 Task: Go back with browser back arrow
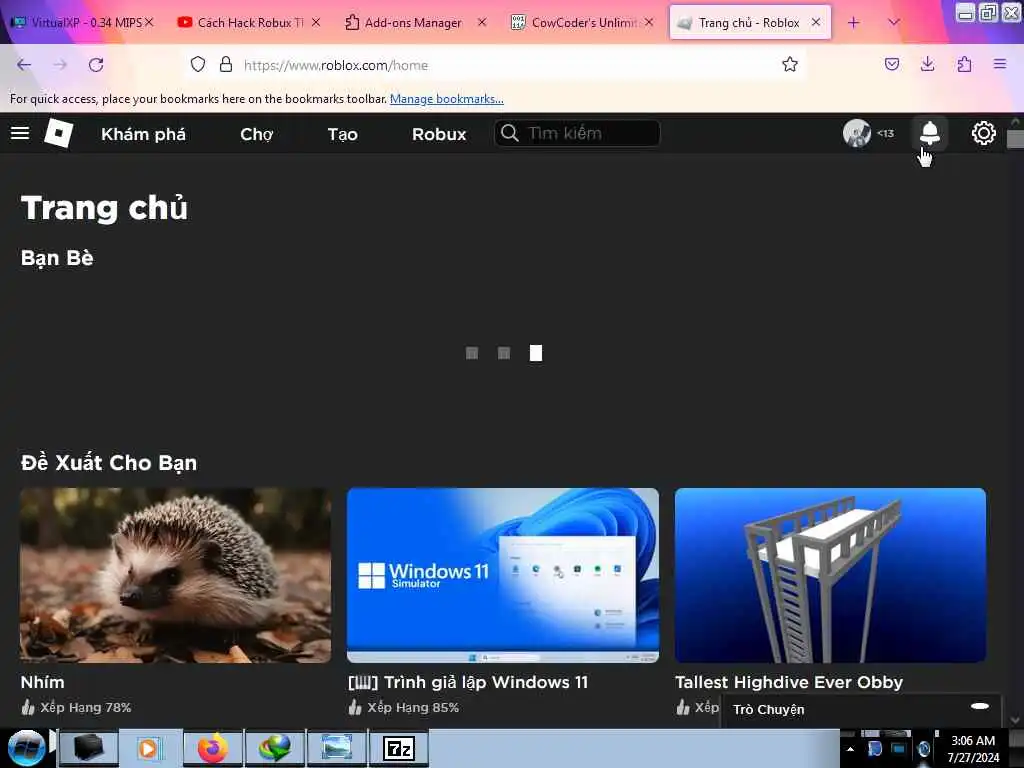point(24,65)
